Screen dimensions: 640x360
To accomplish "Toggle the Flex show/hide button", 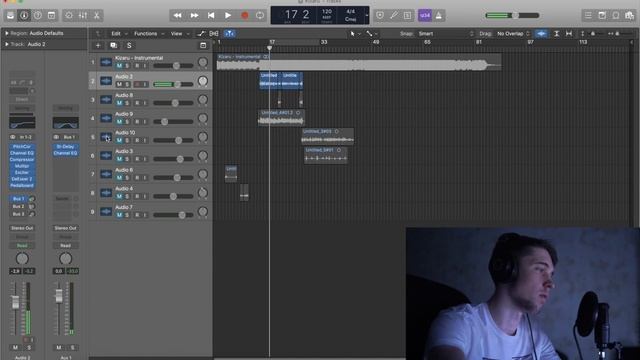I will click(214, 33).
